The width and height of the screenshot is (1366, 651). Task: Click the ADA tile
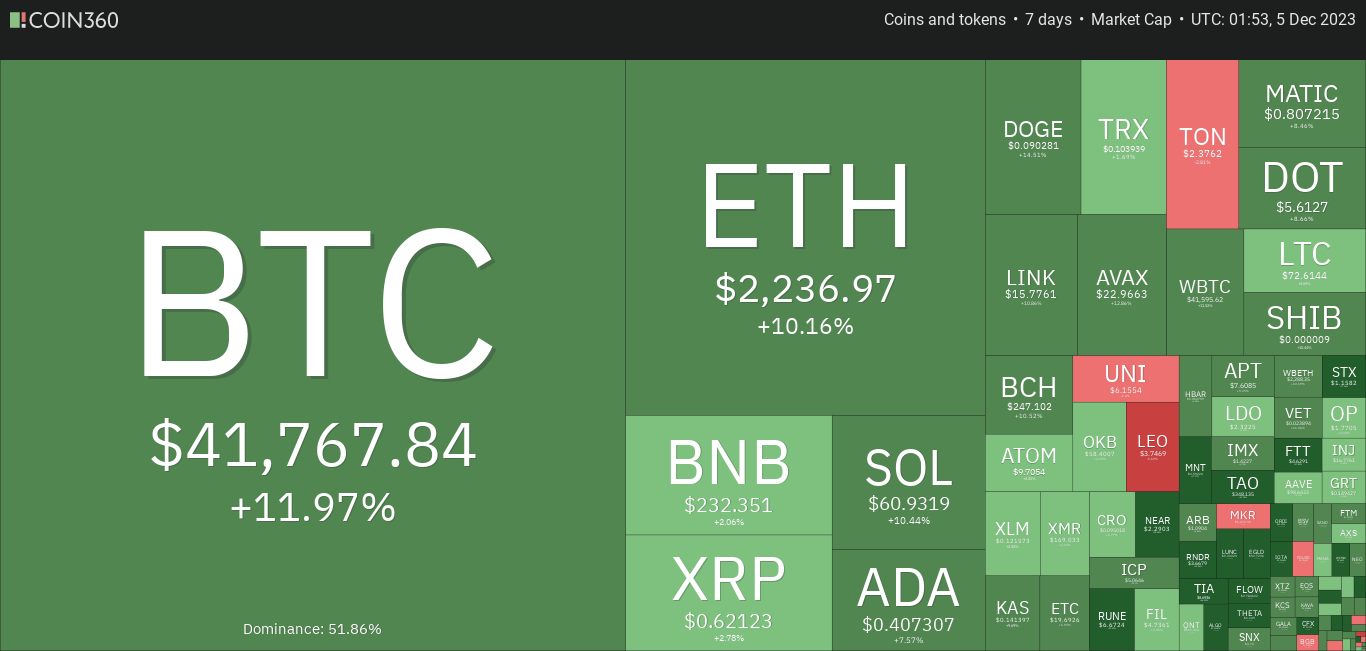coord(909,600)
